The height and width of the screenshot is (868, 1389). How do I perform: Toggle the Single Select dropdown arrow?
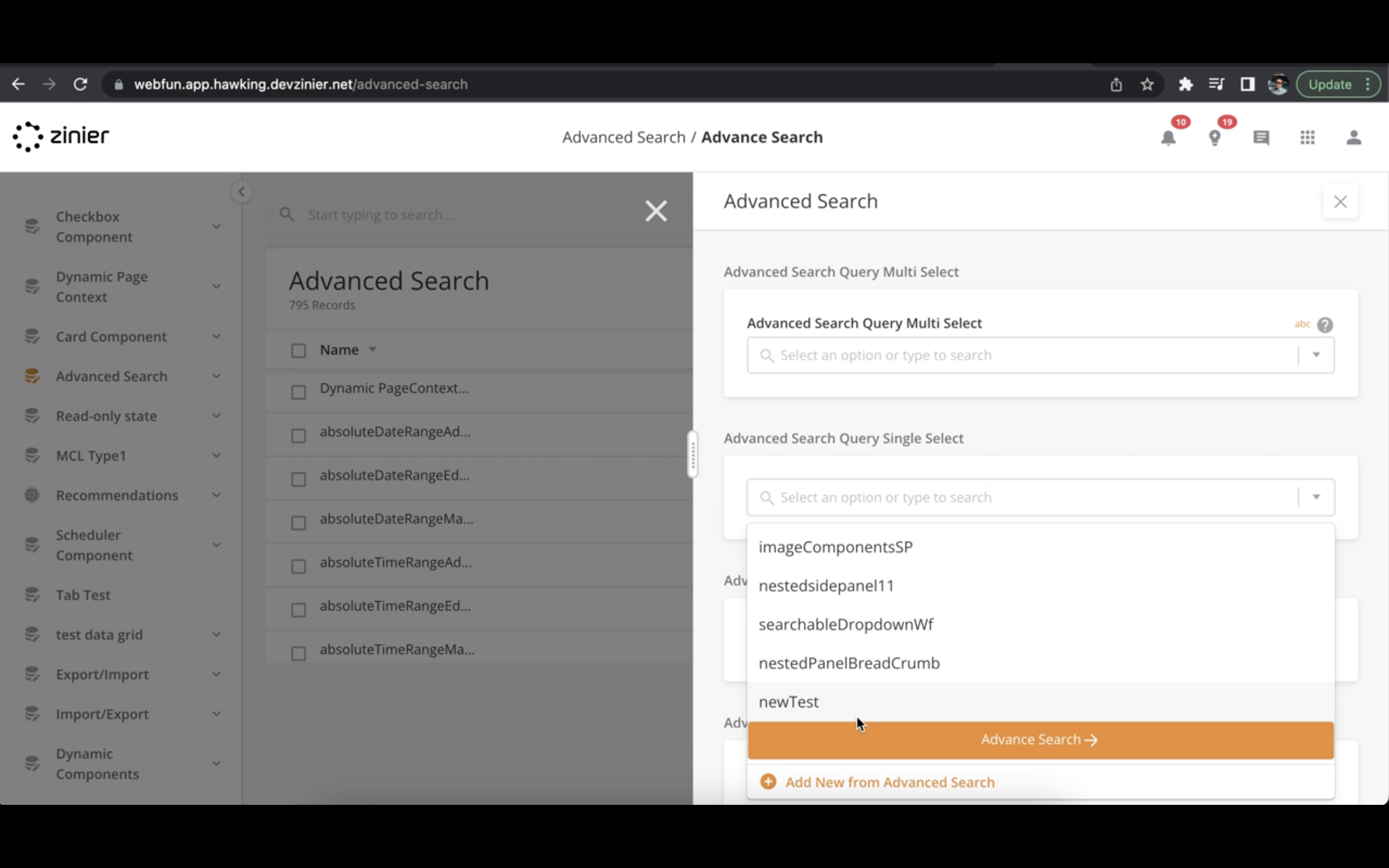click(x=1316, y=496)
